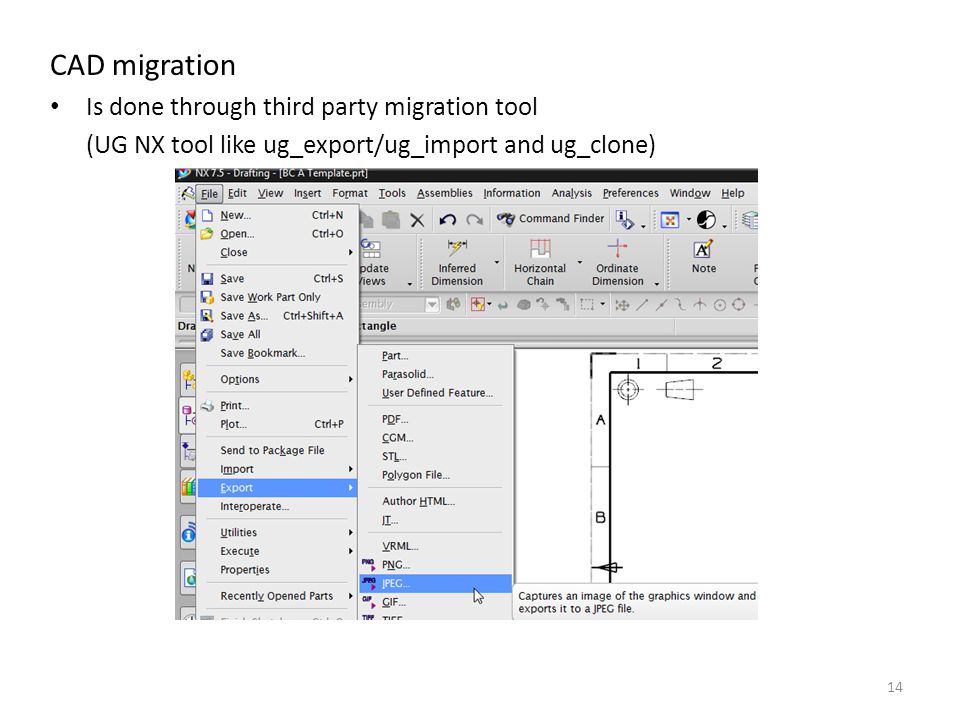The height and width of the screenshot is (720, 960).
Task: Click the Delete (X) toolbar icon
Action: tap(417, 220)
